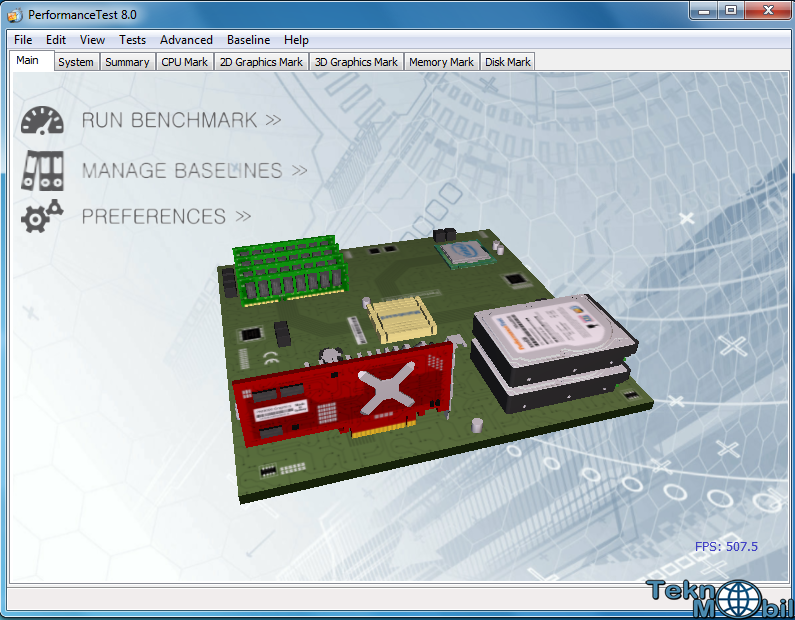Screen dimensions: 795x620
Task: Click the gears preferences icon
Action: click(x=42, y=216)
